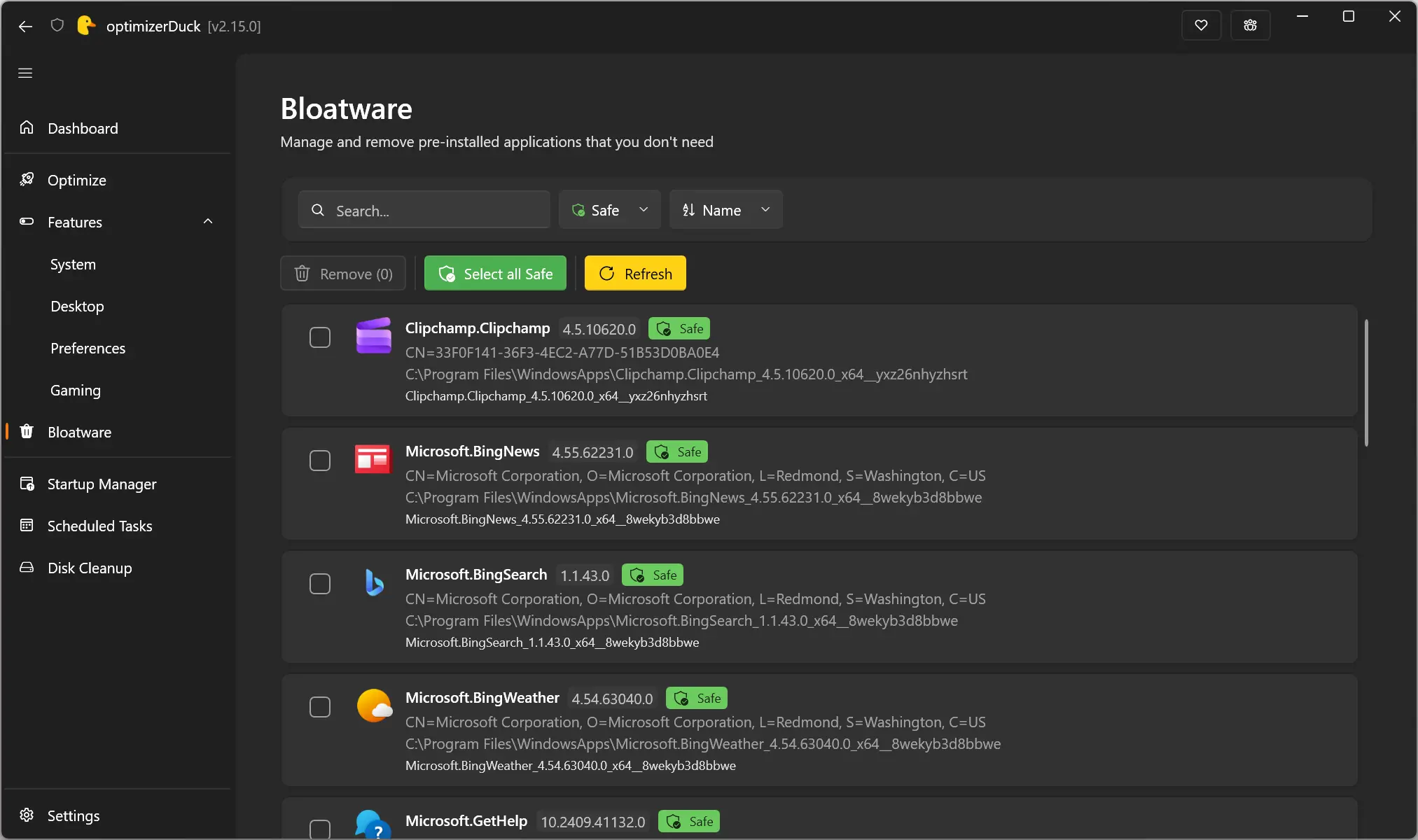The image size is (1418, 840).
Task: Open Startup Manager page
Action: [118, 484]
